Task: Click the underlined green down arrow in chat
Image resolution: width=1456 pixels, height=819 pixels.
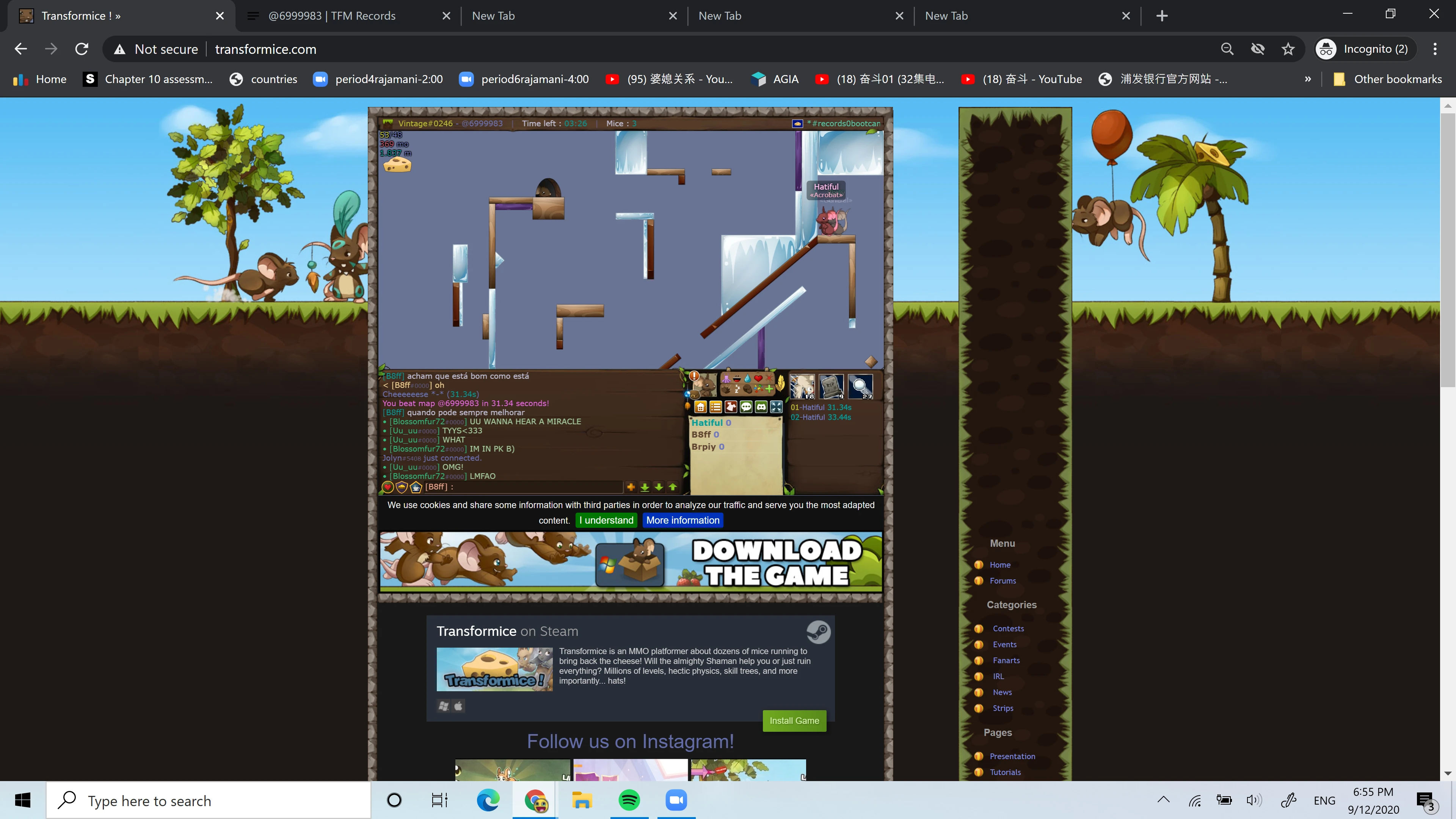Action: point(644,486)
